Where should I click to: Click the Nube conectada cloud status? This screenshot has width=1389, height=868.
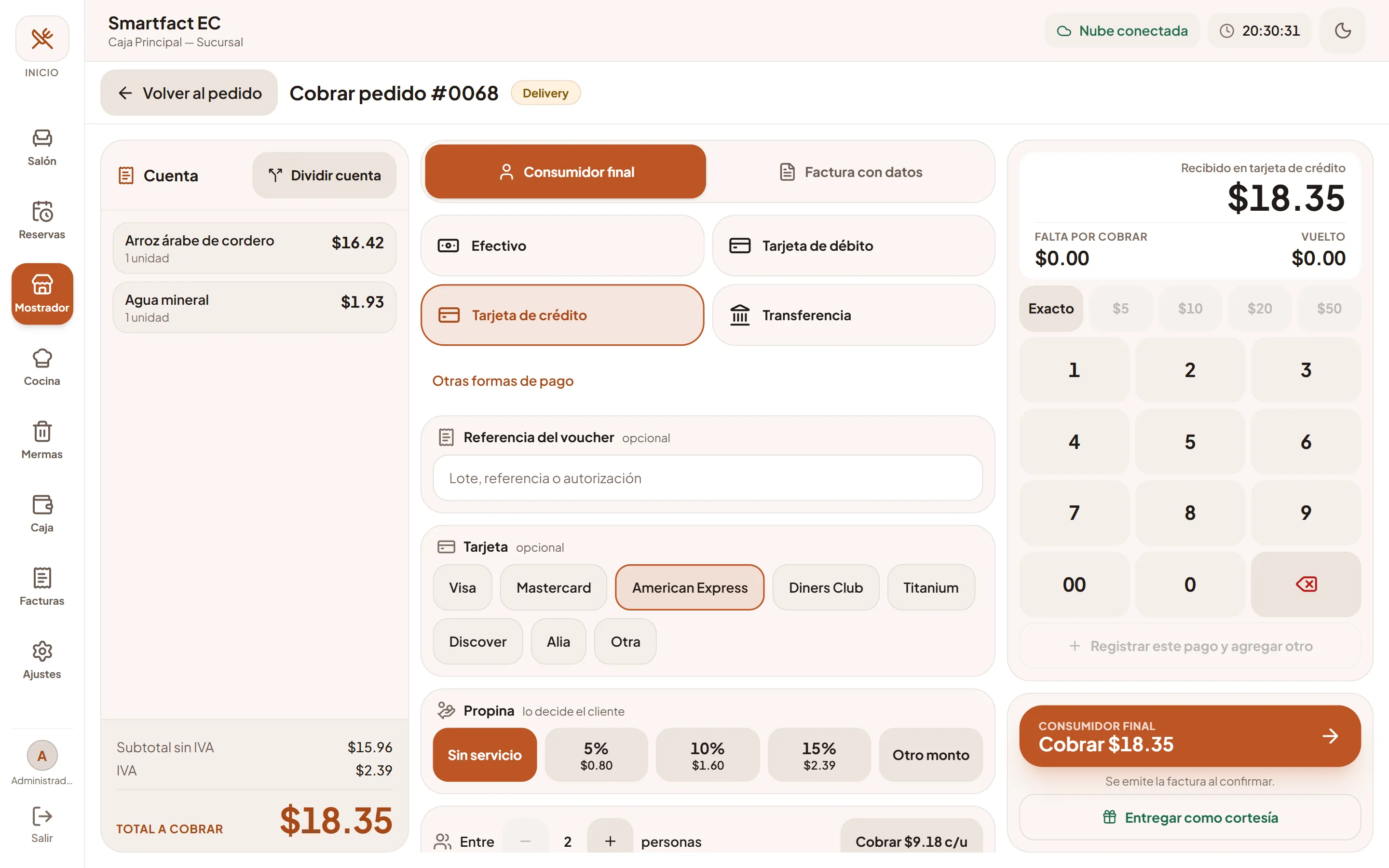pyautogui.click(x=1122, y=30)
